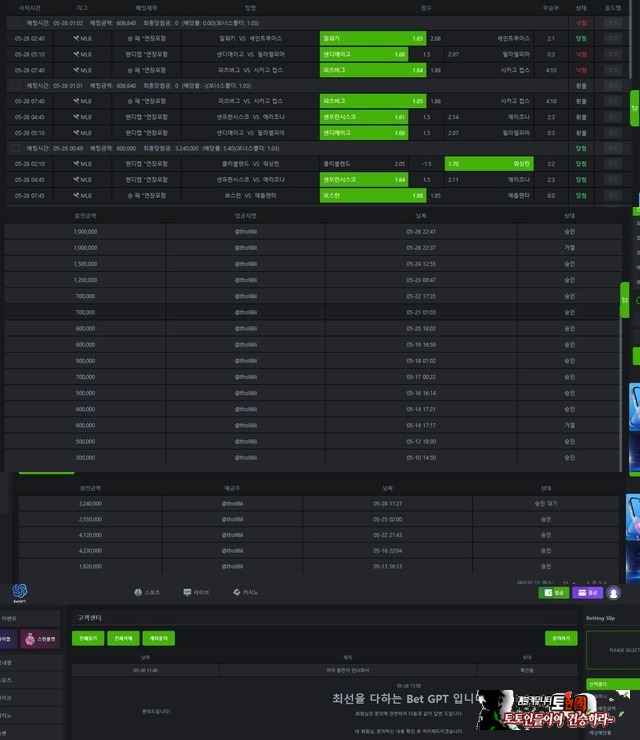Open the green cart tab beside the betting history
640x740 pixels.
[635, 108]
